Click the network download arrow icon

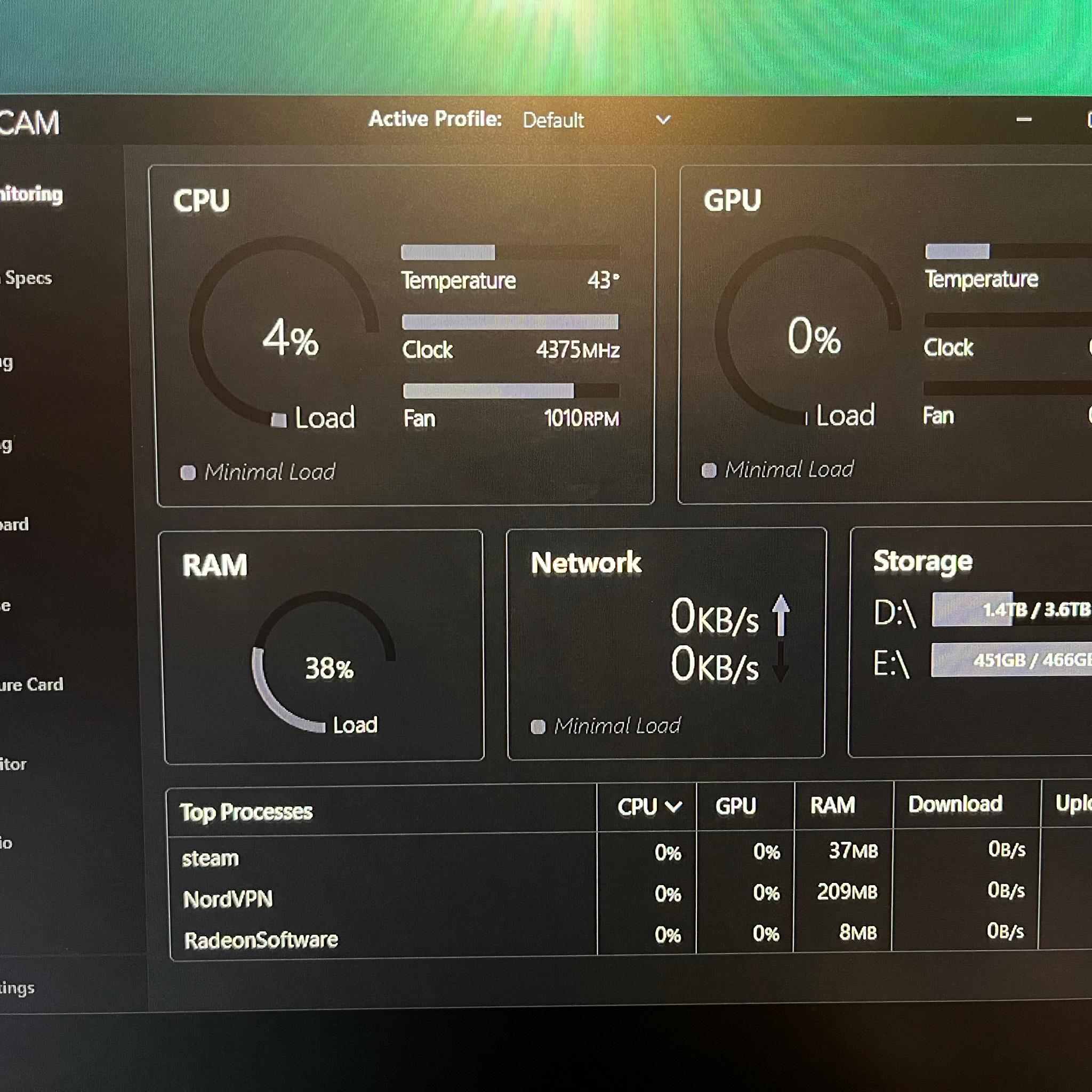781,662
